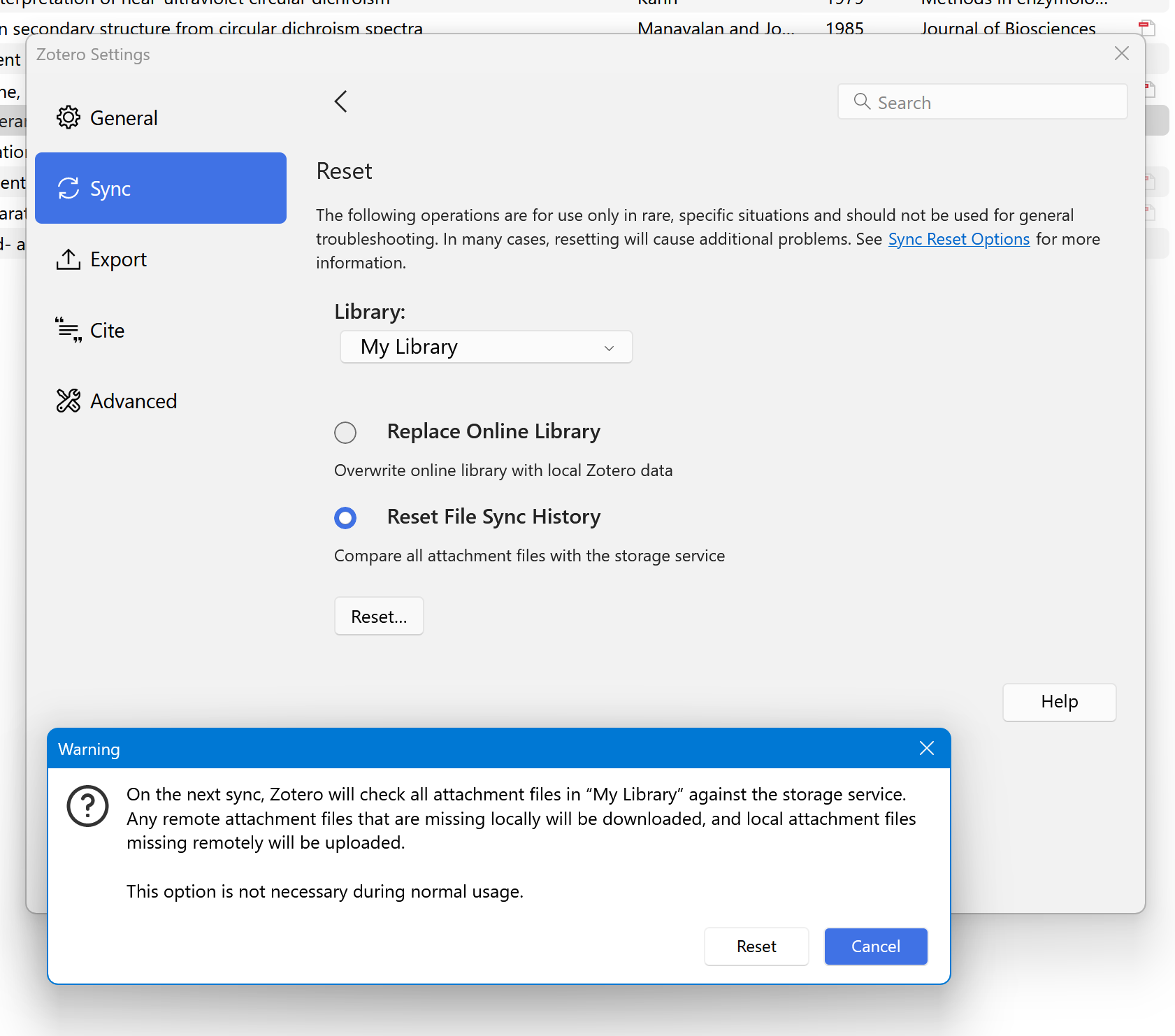Screen dimensions: 1175x1036
Task: Click the 'Library:' label
Action: [x=370, y=312]
